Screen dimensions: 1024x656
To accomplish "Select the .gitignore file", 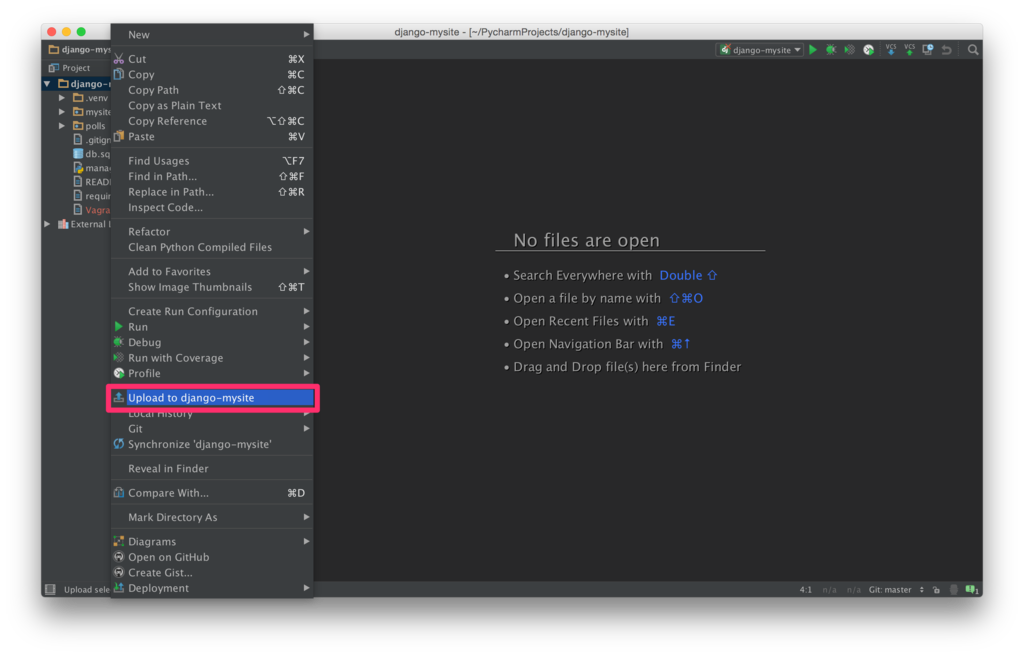I will pos(91,140).
